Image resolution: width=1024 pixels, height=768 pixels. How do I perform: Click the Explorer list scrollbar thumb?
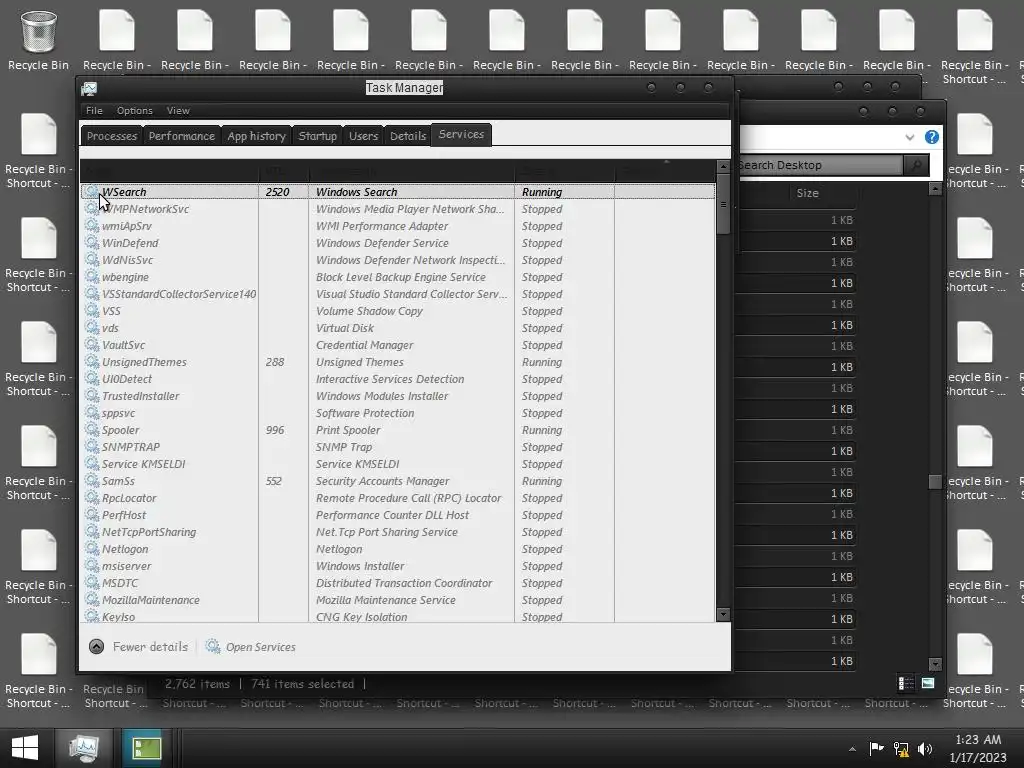tap(935, 481)
